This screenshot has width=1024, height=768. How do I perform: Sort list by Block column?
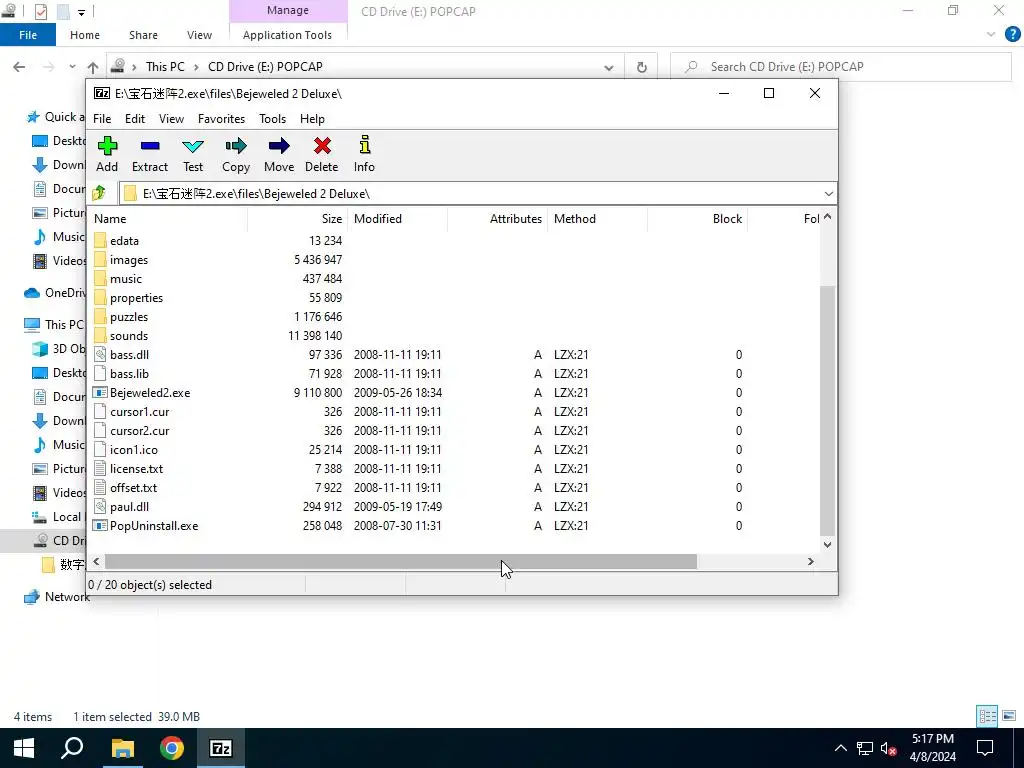tap(697, 219)
